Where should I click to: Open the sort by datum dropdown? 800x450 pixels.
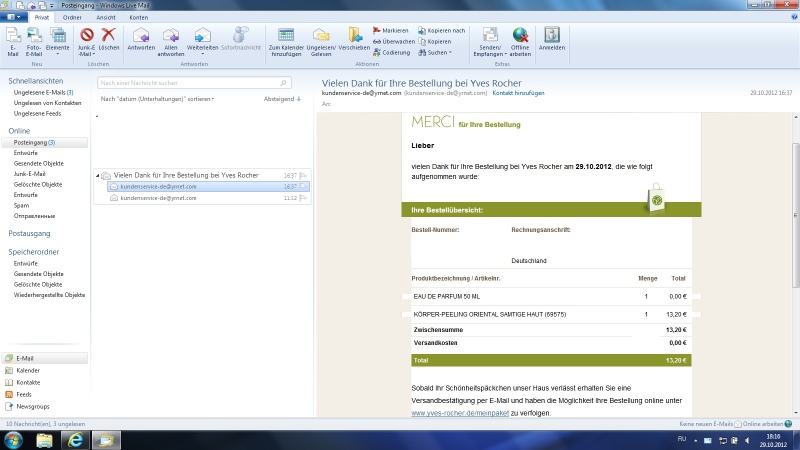tap(157, 99)
